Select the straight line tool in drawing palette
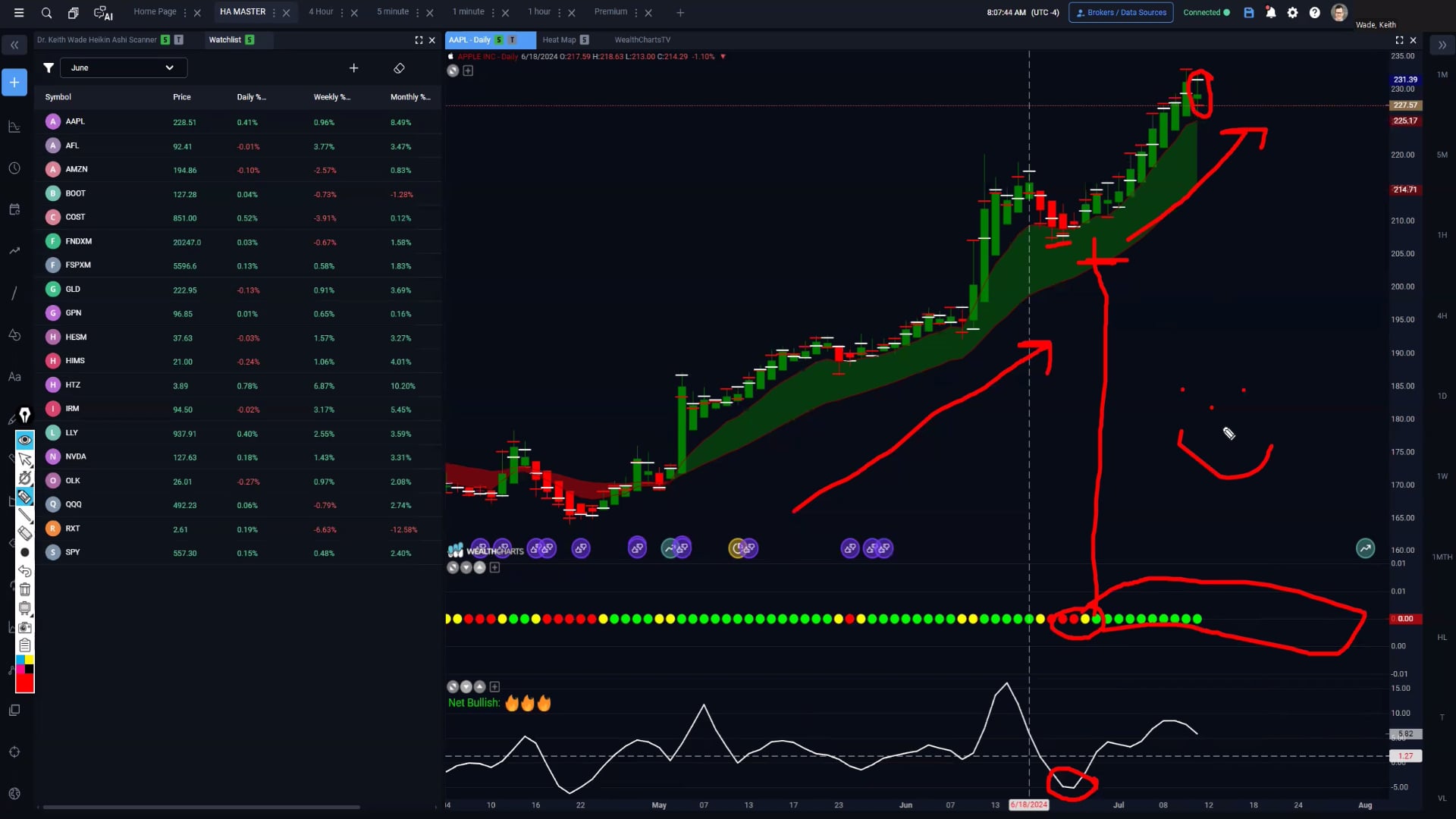This screenshot has height=819, width=1456. pos(25,516)
